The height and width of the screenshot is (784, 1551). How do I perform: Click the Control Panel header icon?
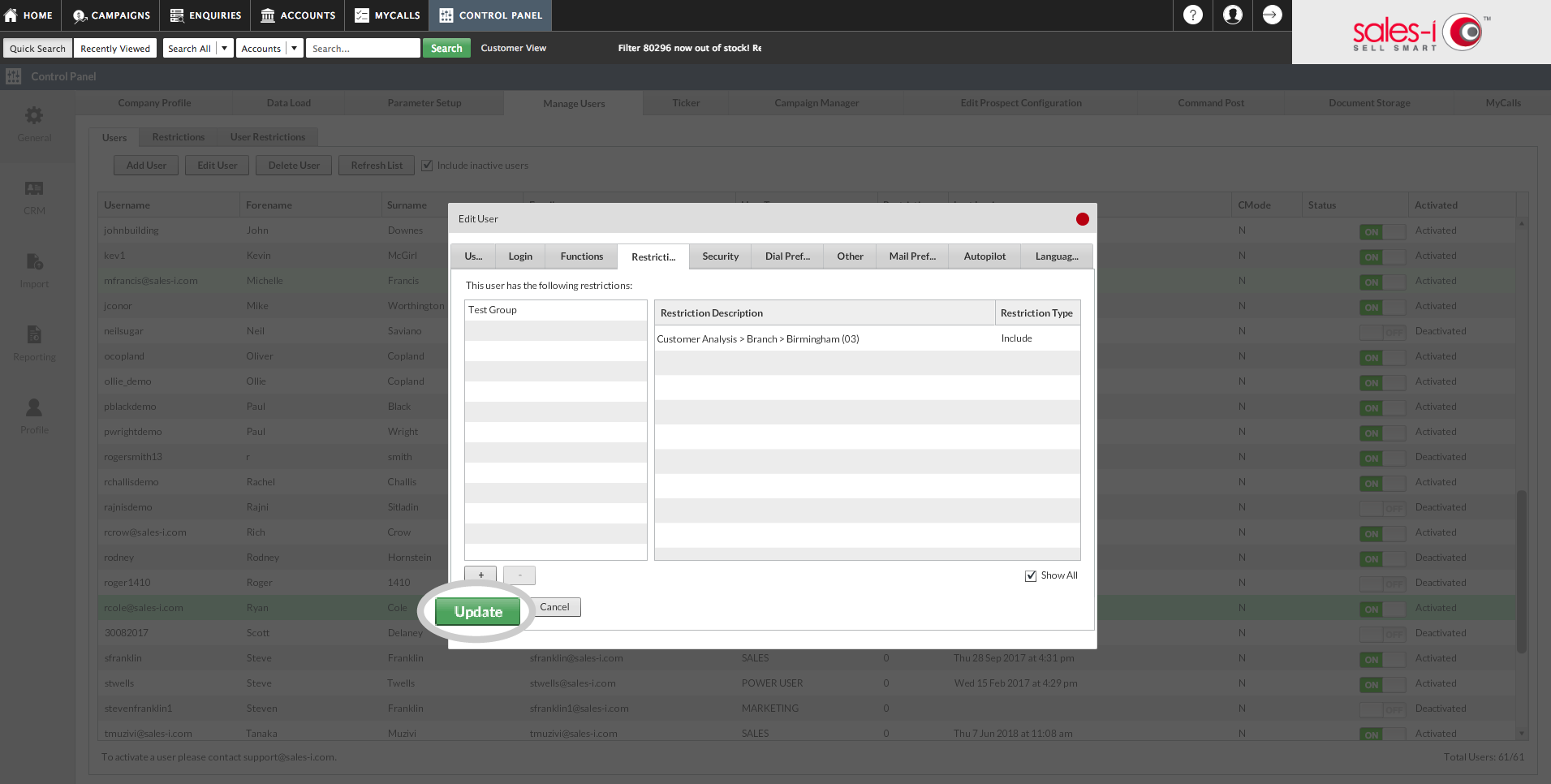click(13, 76)
